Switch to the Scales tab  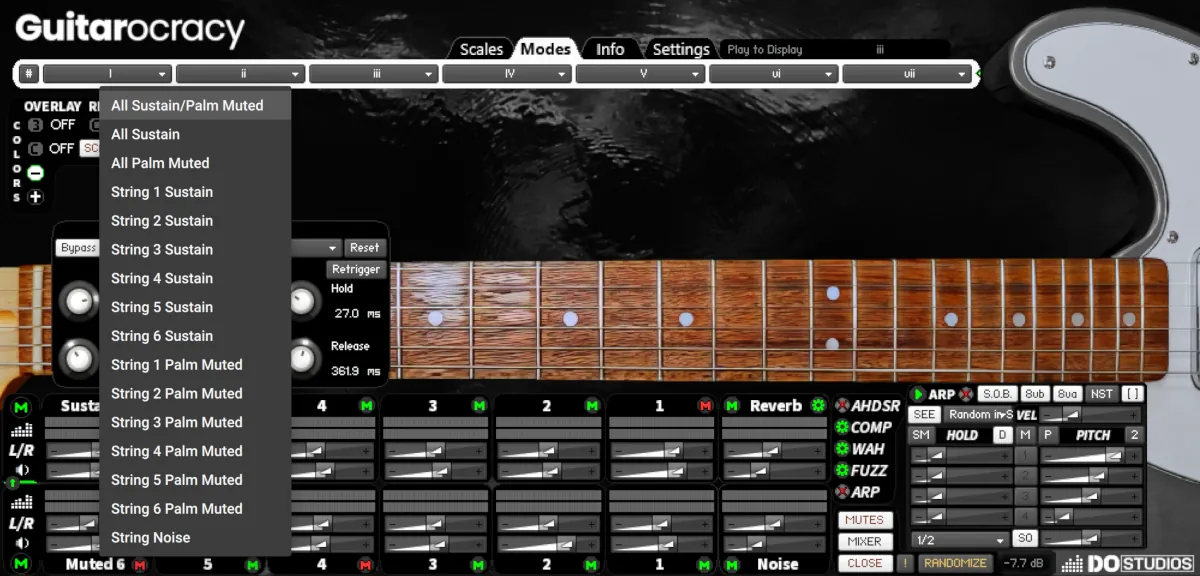coord(480,49)
